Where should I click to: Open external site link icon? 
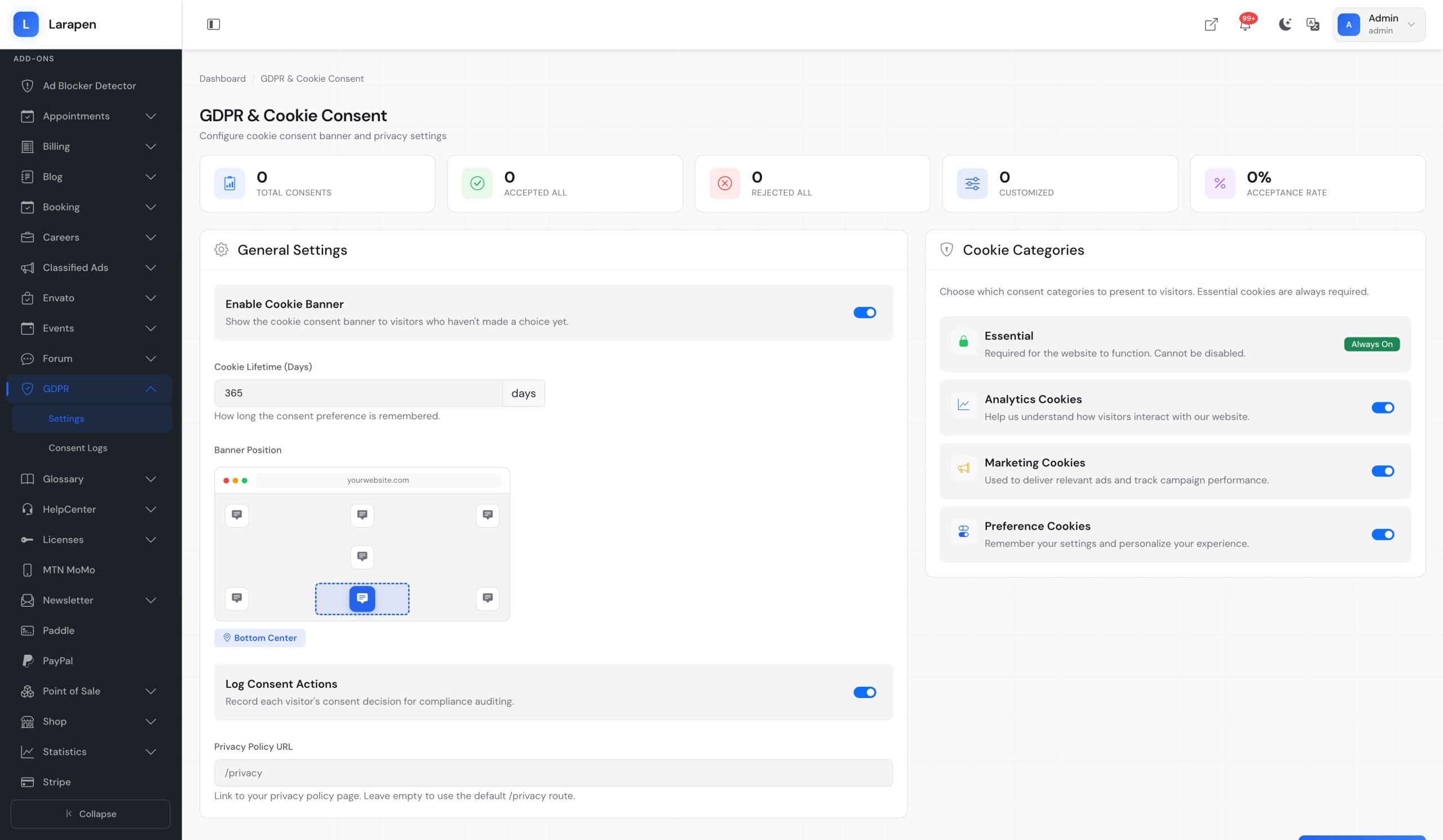[1211, 24]
